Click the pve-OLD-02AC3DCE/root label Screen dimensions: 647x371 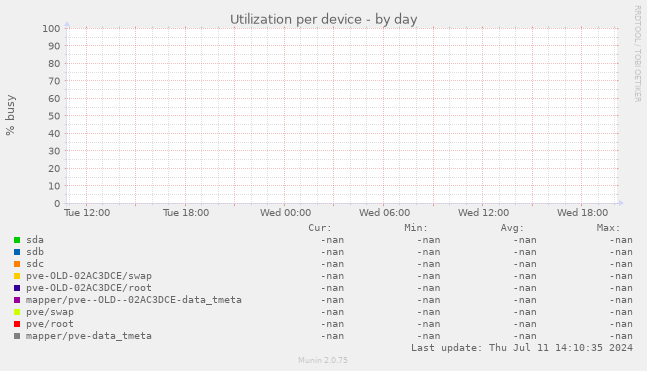pos(89,288)
